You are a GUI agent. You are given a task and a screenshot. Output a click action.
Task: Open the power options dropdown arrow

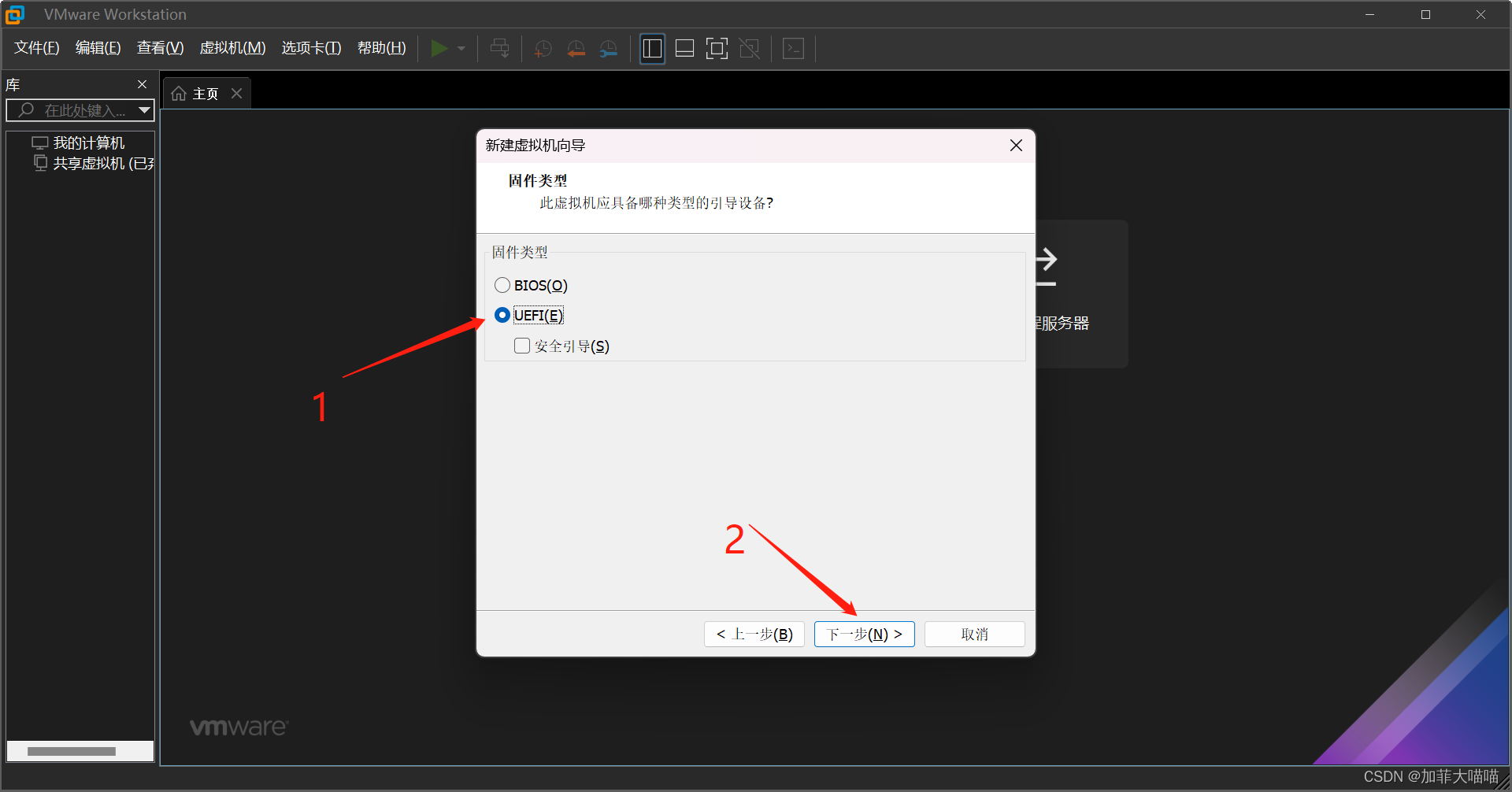461,49
